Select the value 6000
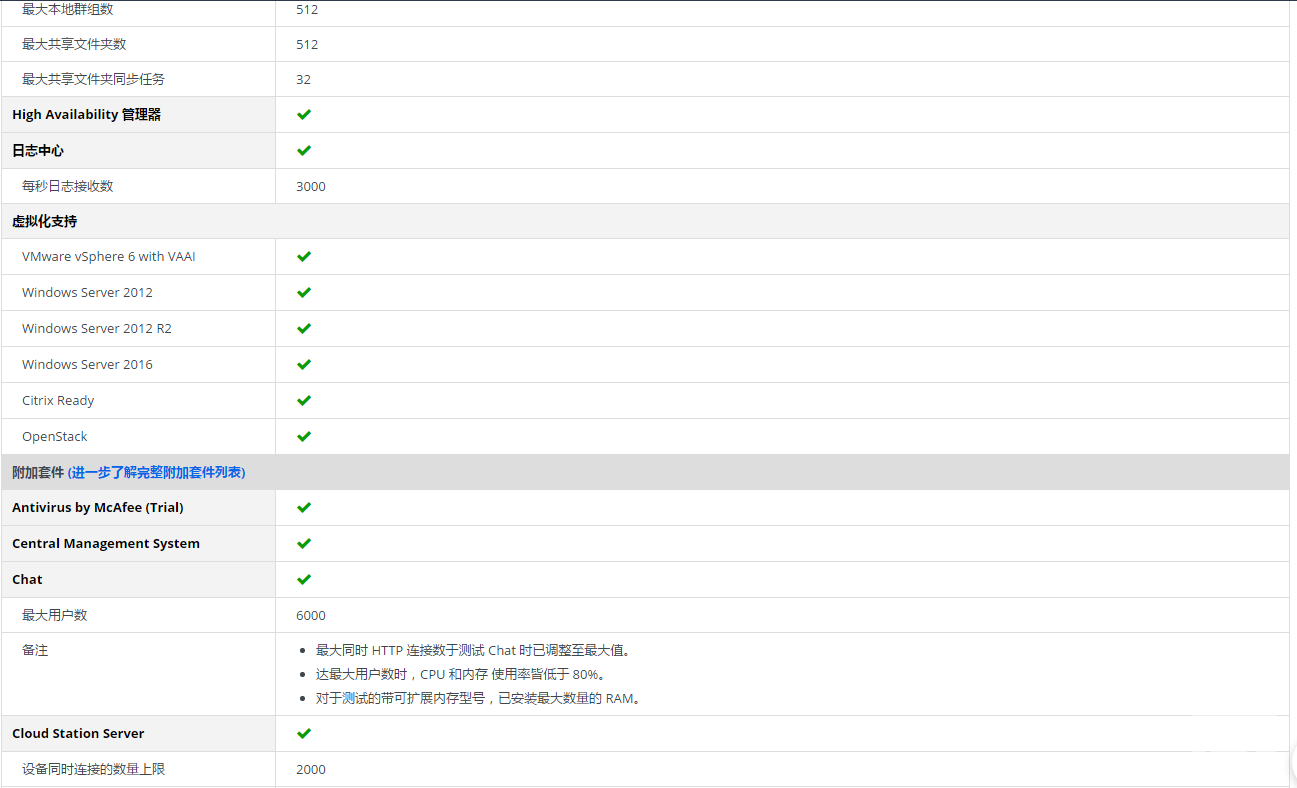 point(311,615)
